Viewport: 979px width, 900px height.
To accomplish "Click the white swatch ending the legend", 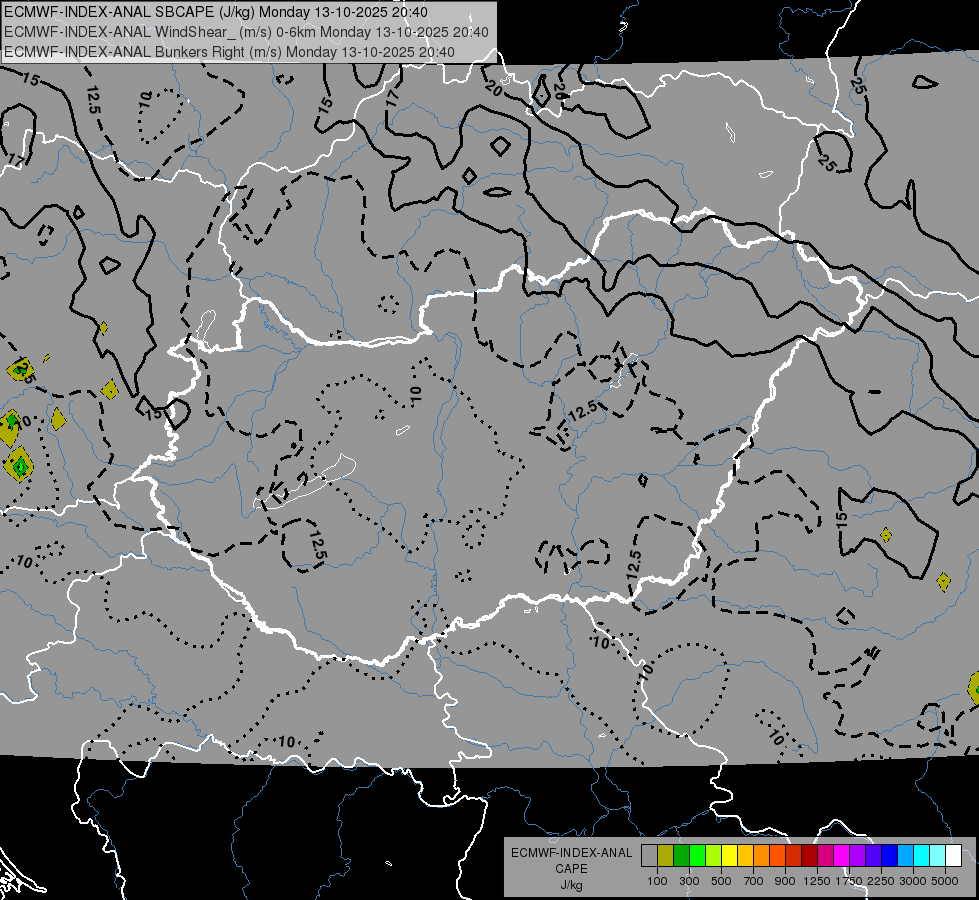I will click(953, 856).
